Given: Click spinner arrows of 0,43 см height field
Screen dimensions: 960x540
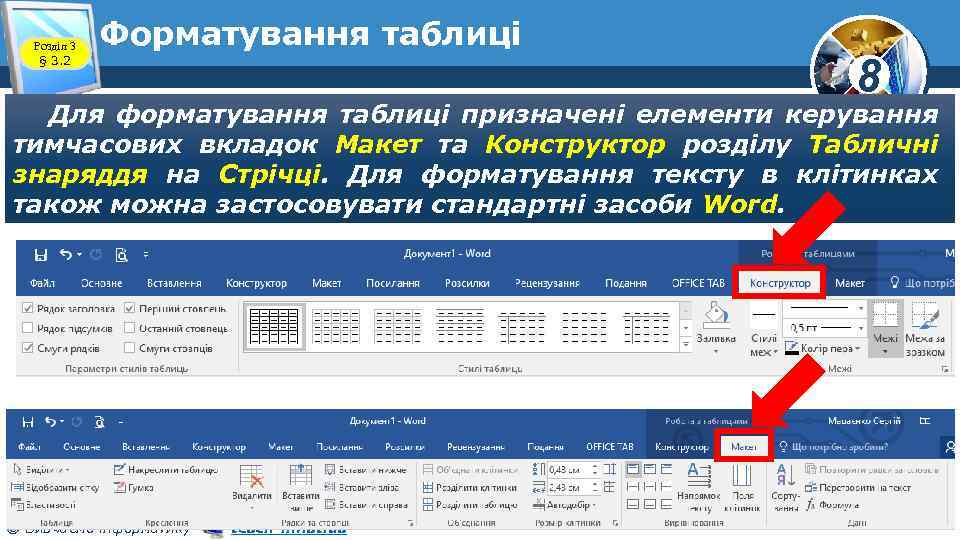Looking at the screenshot, I should pos(594,470).
